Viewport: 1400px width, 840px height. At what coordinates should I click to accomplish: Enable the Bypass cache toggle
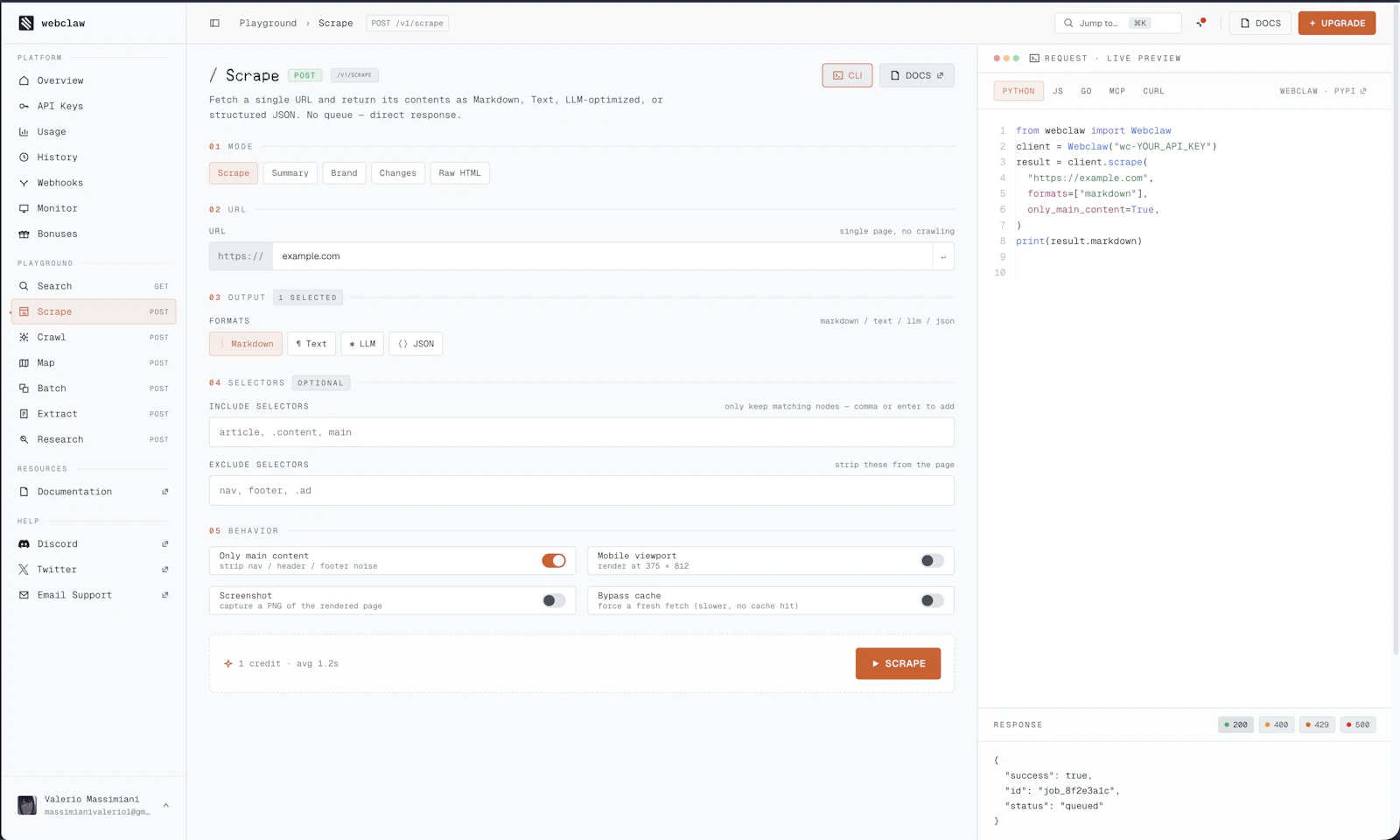click(932, 600)
